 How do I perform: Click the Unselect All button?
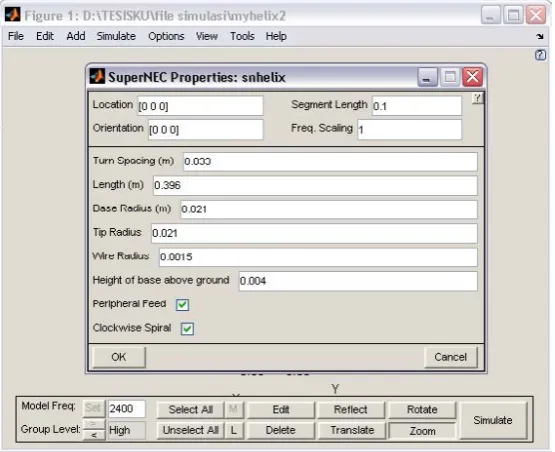pyautogui.click(x=190, y=430)
